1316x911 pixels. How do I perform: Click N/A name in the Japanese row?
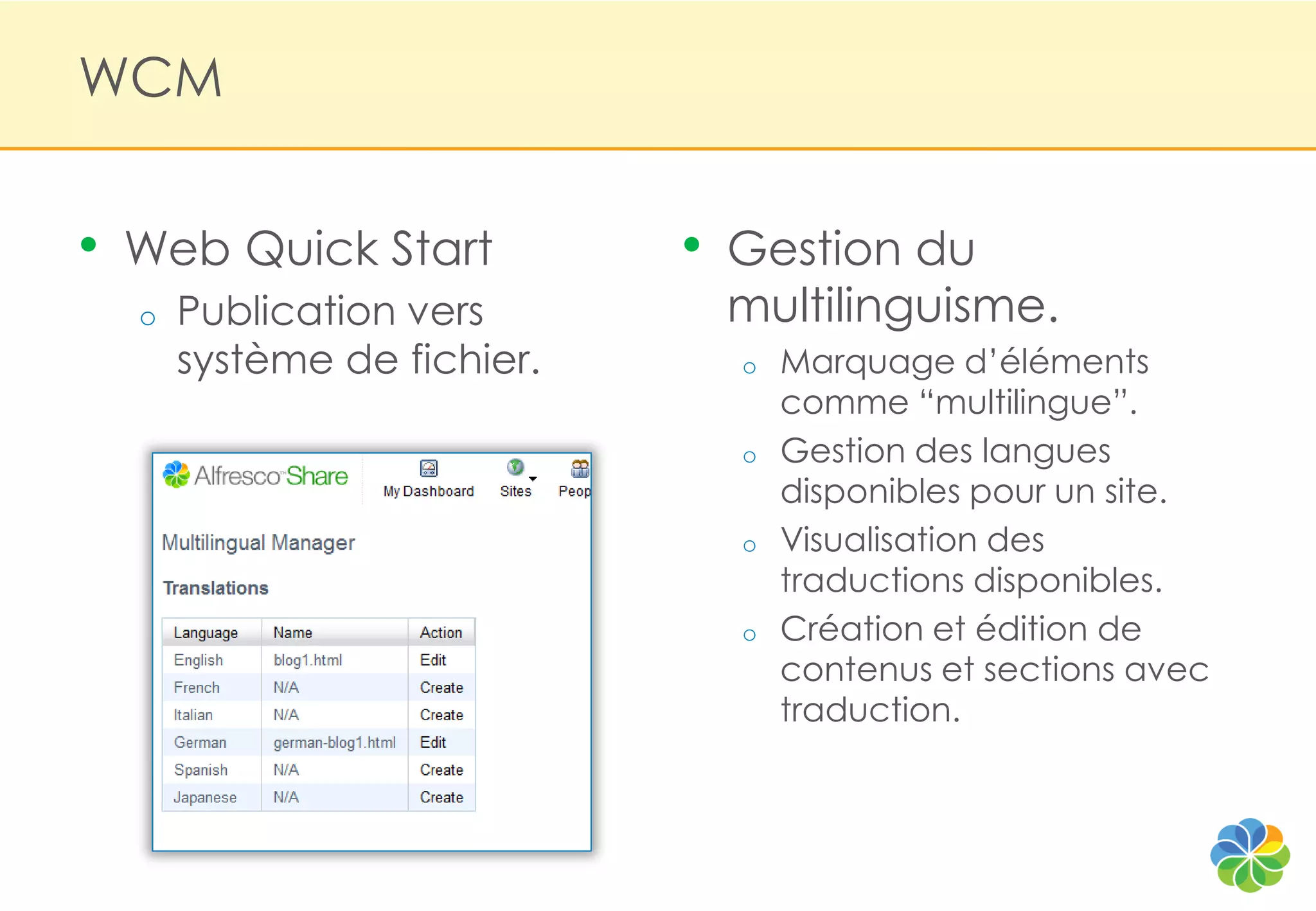286,797
